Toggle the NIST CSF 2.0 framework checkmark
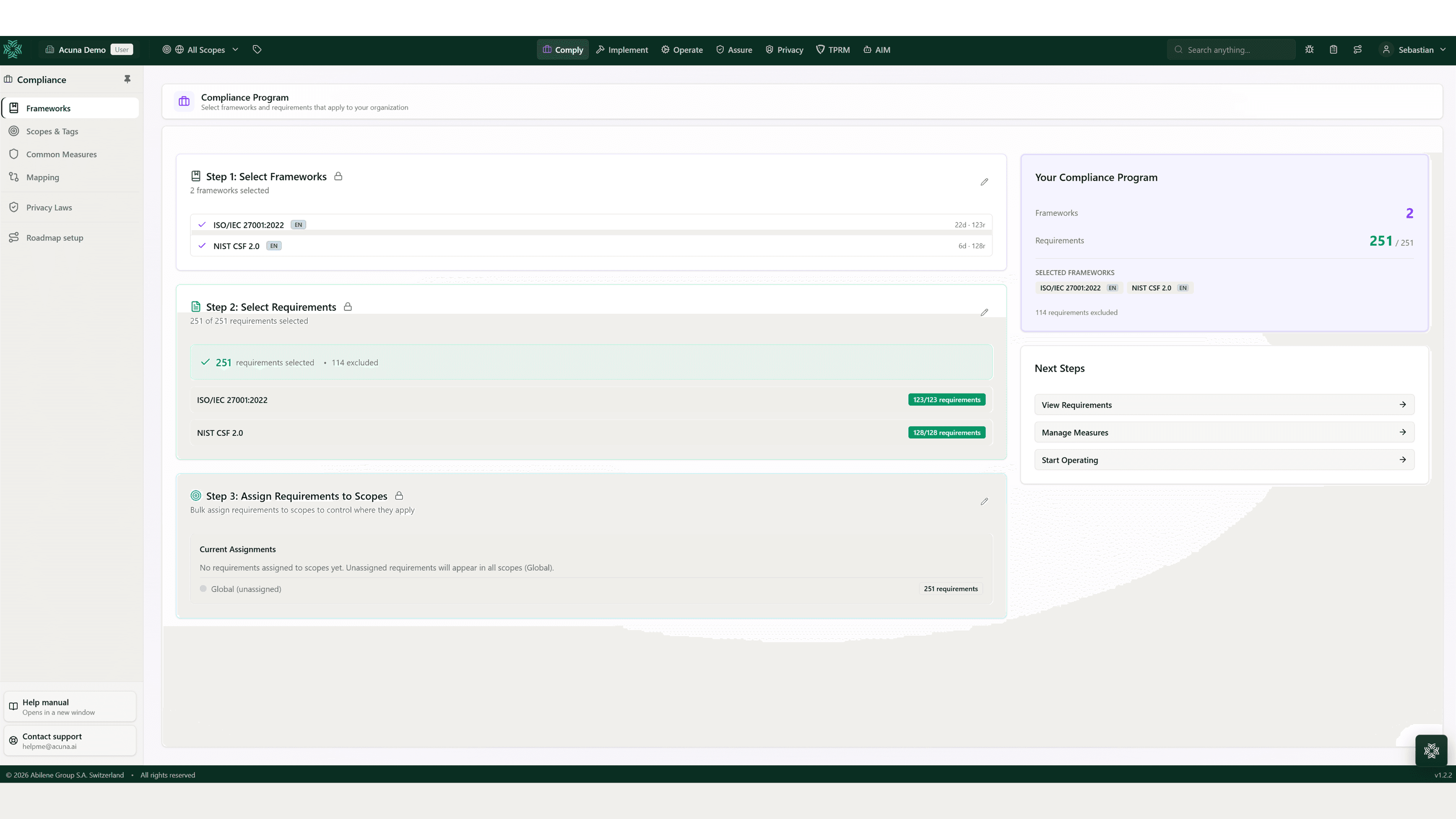1456x819 pixels. point(202,246)
